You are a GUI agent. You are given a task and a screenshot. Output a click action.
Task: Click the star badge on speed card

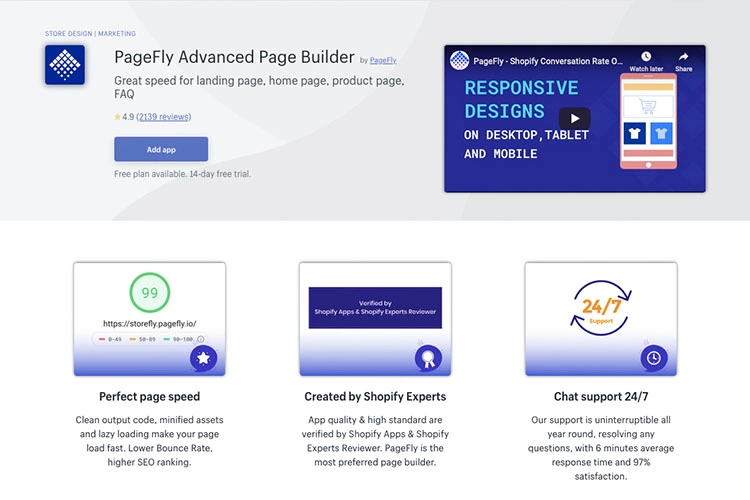tap(203, 358)
